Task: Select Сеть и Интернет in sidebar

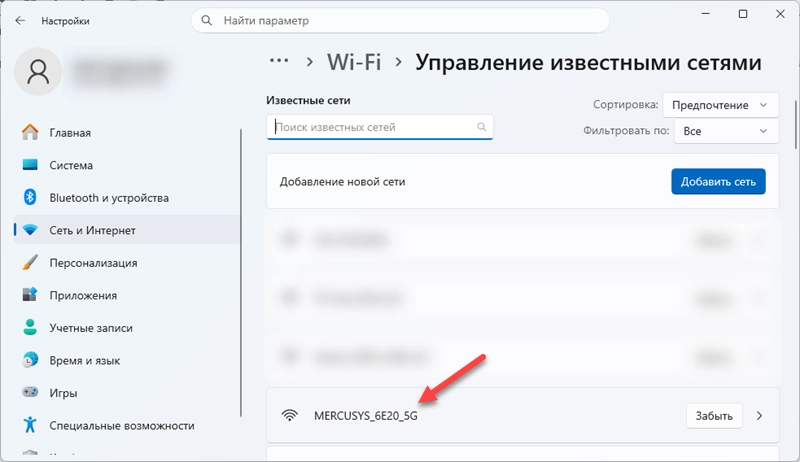Action: (x=127, y=230)
